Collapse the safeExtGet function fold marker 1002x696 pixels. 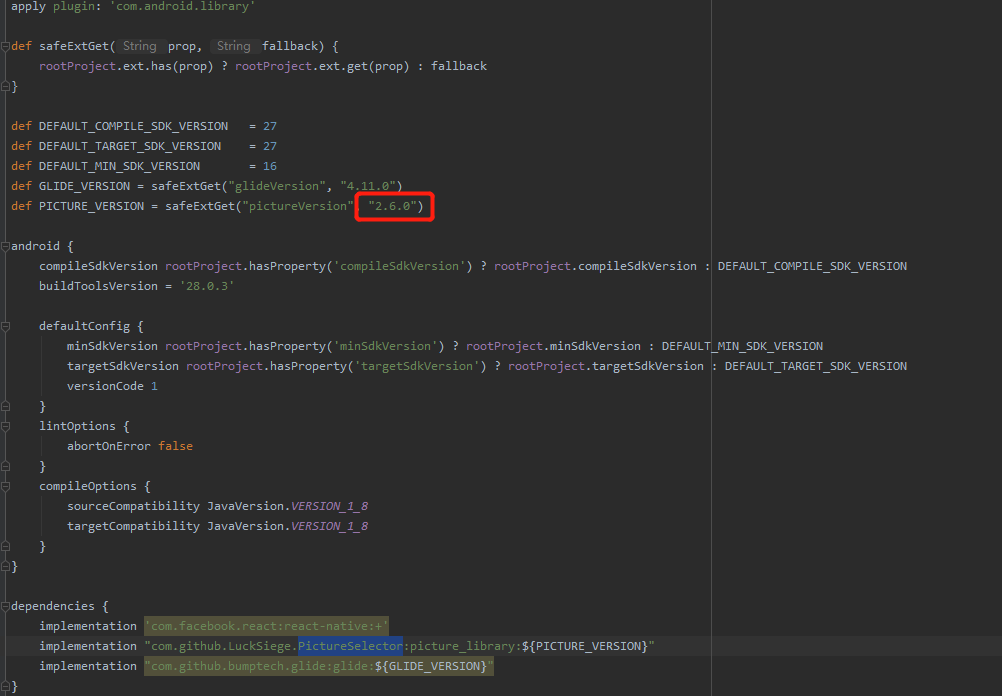5,46
